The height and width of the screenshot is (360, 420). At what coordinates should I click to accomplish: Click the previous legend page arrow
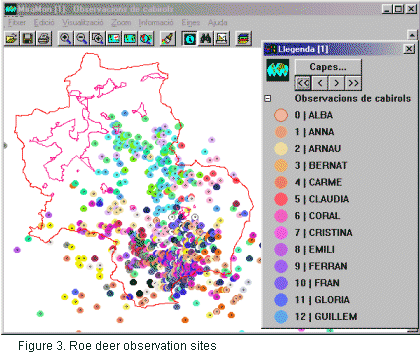(320, 83)
